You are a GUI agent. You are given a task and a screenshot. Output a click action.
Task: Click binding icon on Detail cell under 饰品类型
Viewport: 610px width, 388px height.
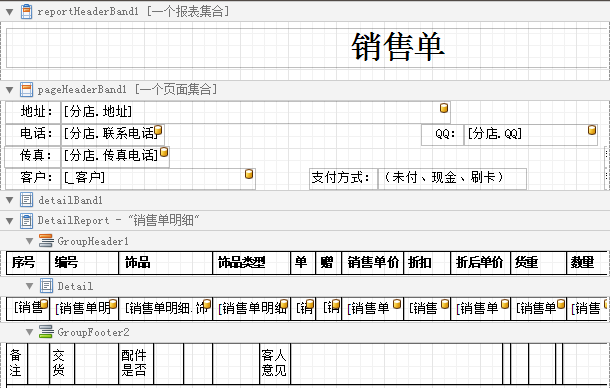point(284,304)
